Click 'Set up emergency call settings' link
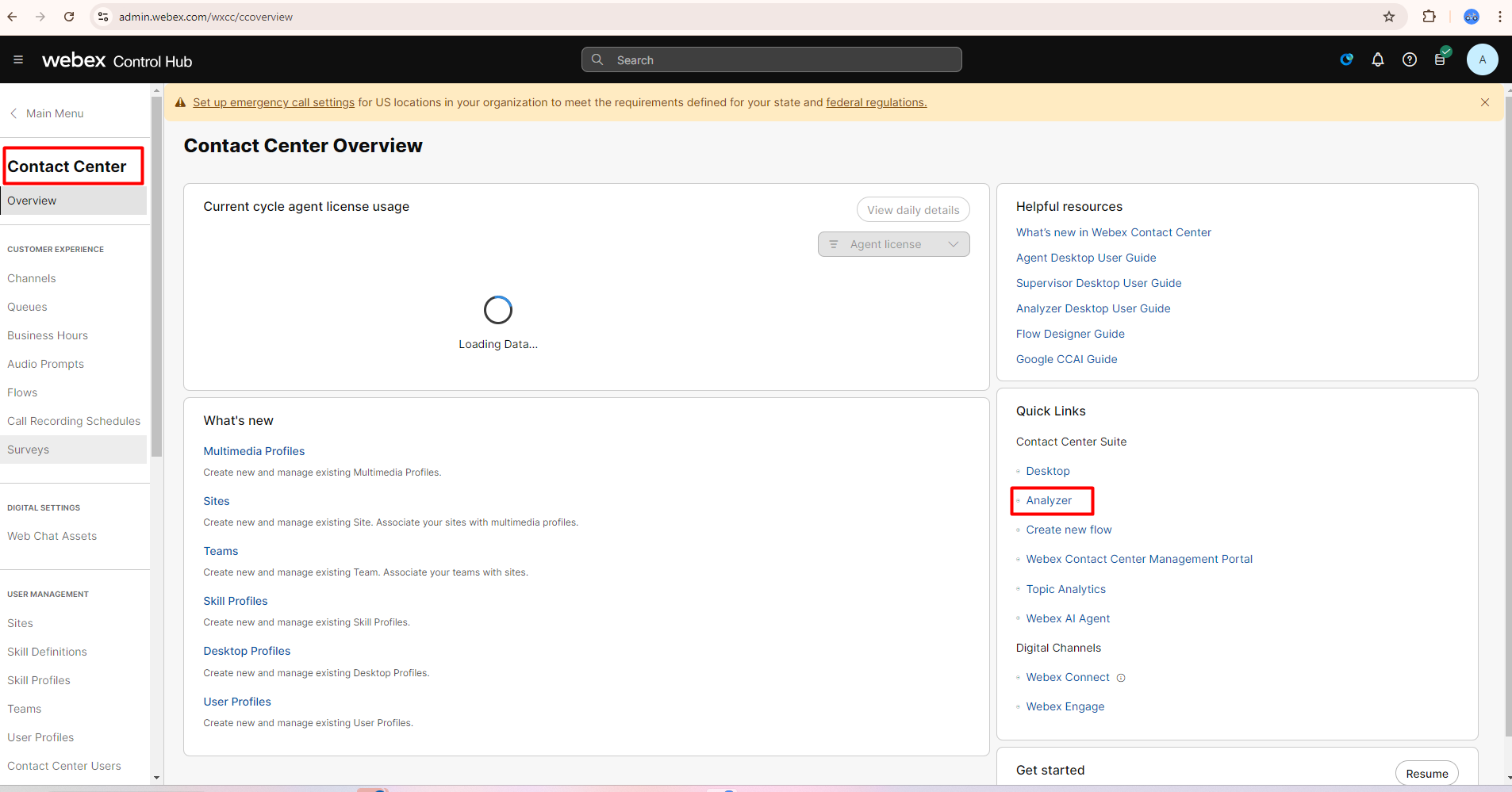Screen dimensions: 1512x792 point(274,102)
